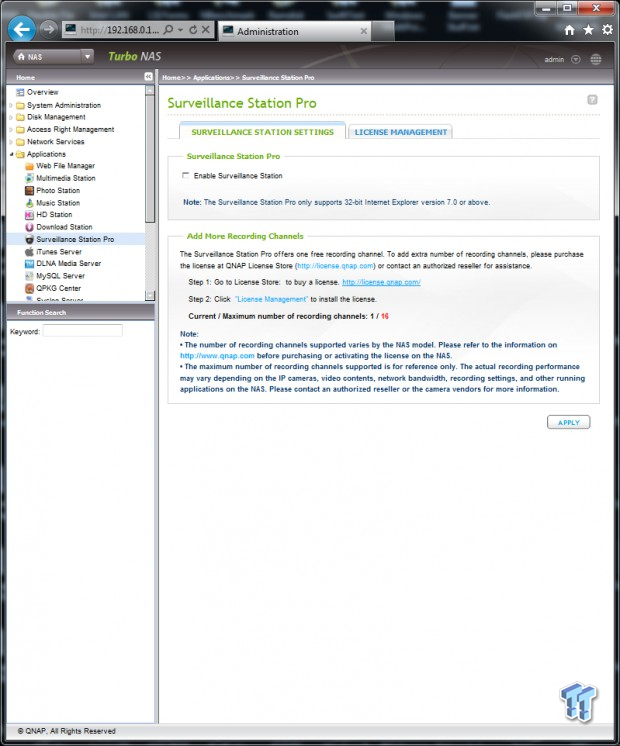Viewport: 620px width, 746px height.
Task: Click the Home sidebar header
Action: click(25, 78)
